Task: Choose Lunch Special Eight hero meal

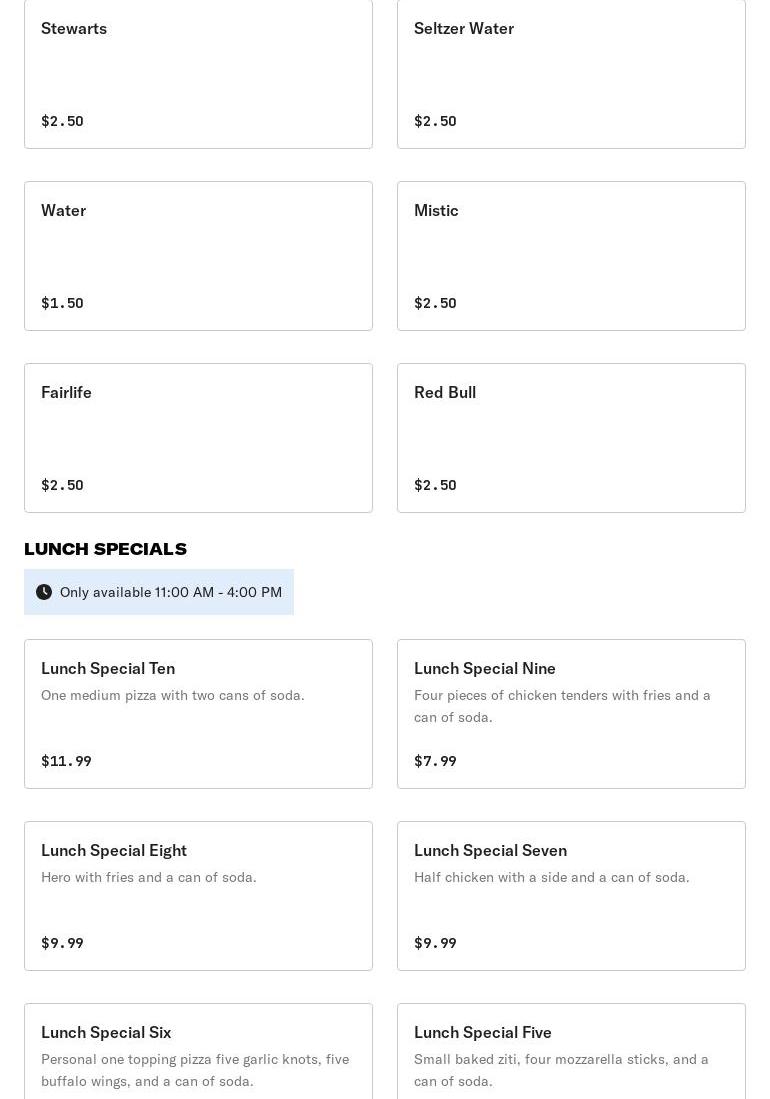Action: coord(198,896)
